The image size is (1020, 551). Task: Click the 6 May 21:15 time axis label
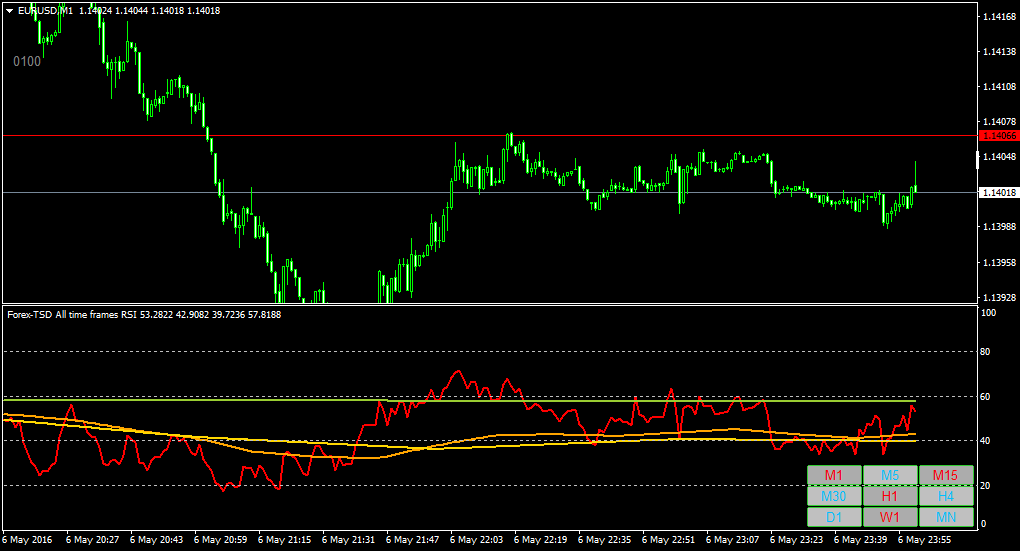click(284, 540)
